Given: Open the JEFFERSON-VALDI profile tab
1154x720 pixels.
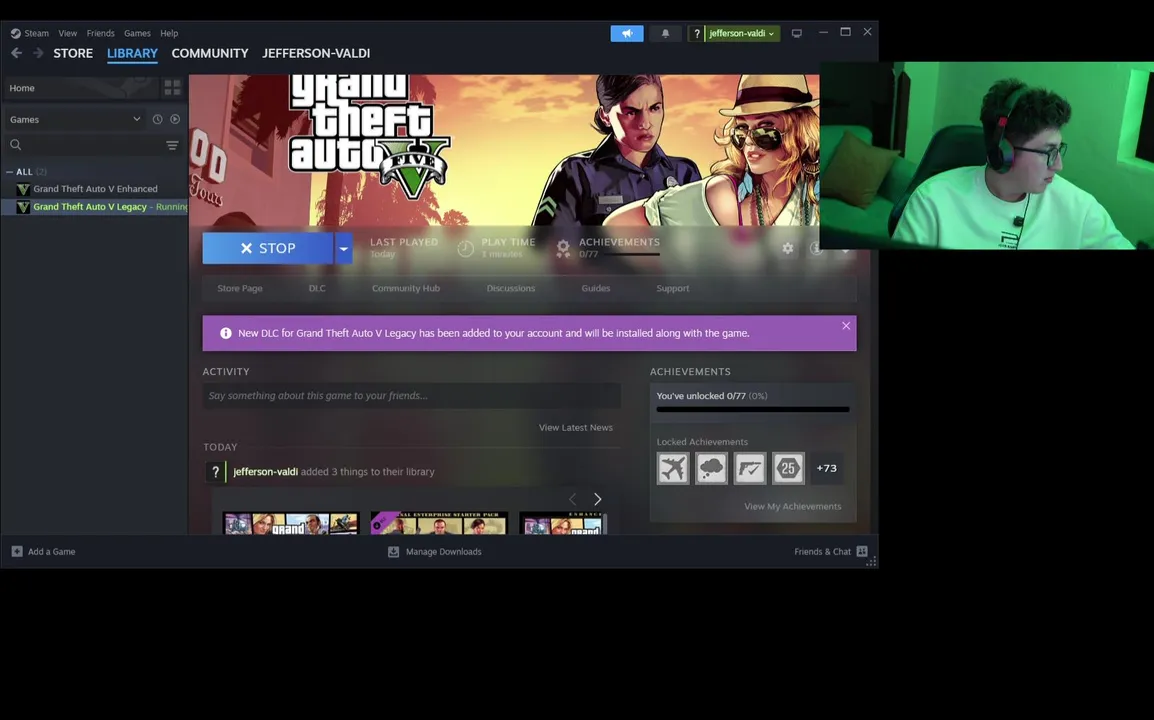Looking at the screenshot, I should [316, 53].
